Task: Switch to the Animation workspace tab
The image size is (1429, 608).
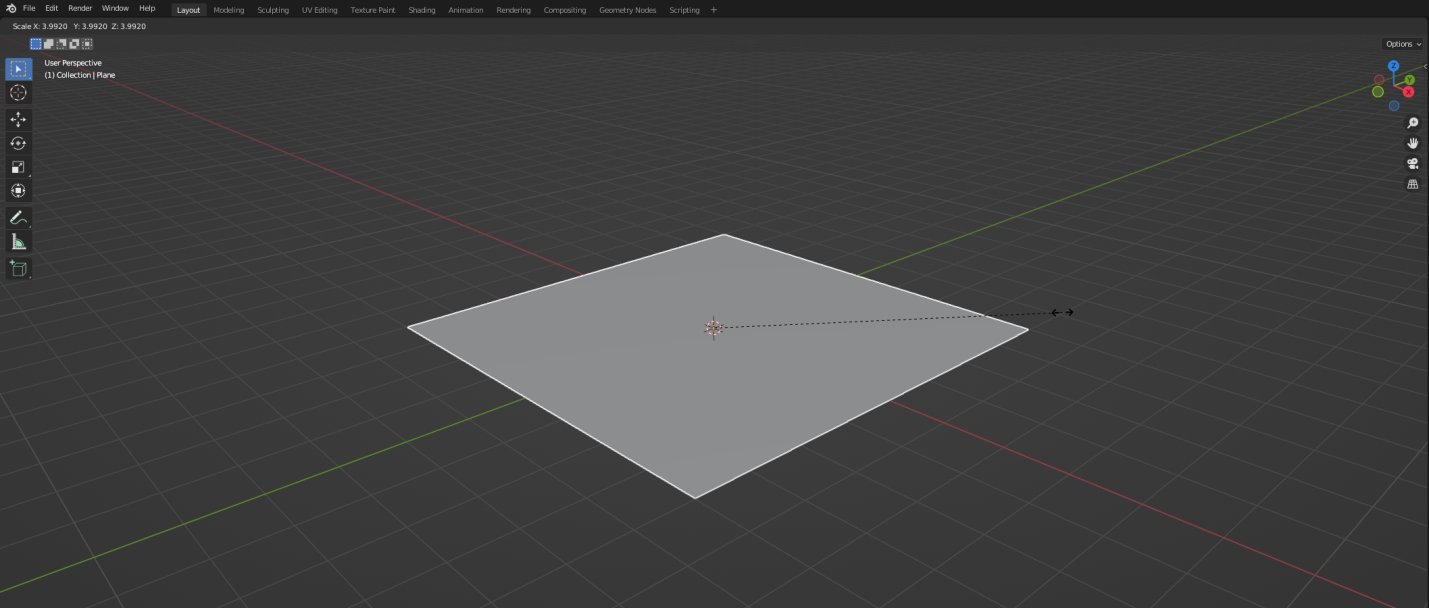Action: pyautogui.click(x=466, y=10)
